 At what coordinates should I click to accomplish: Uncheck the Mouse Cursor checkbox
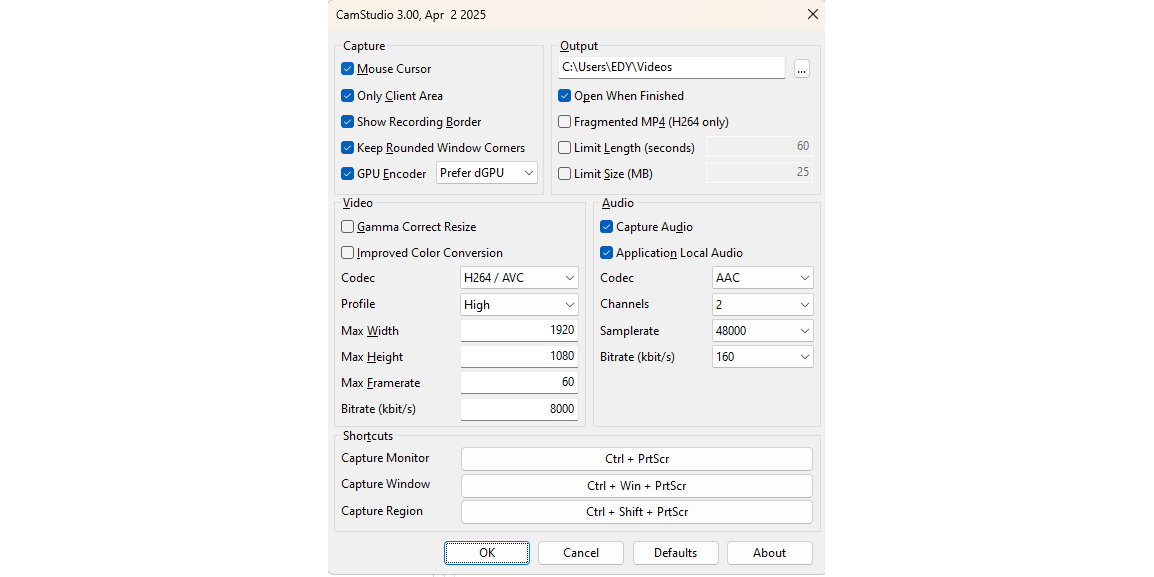tap(347, 69)
